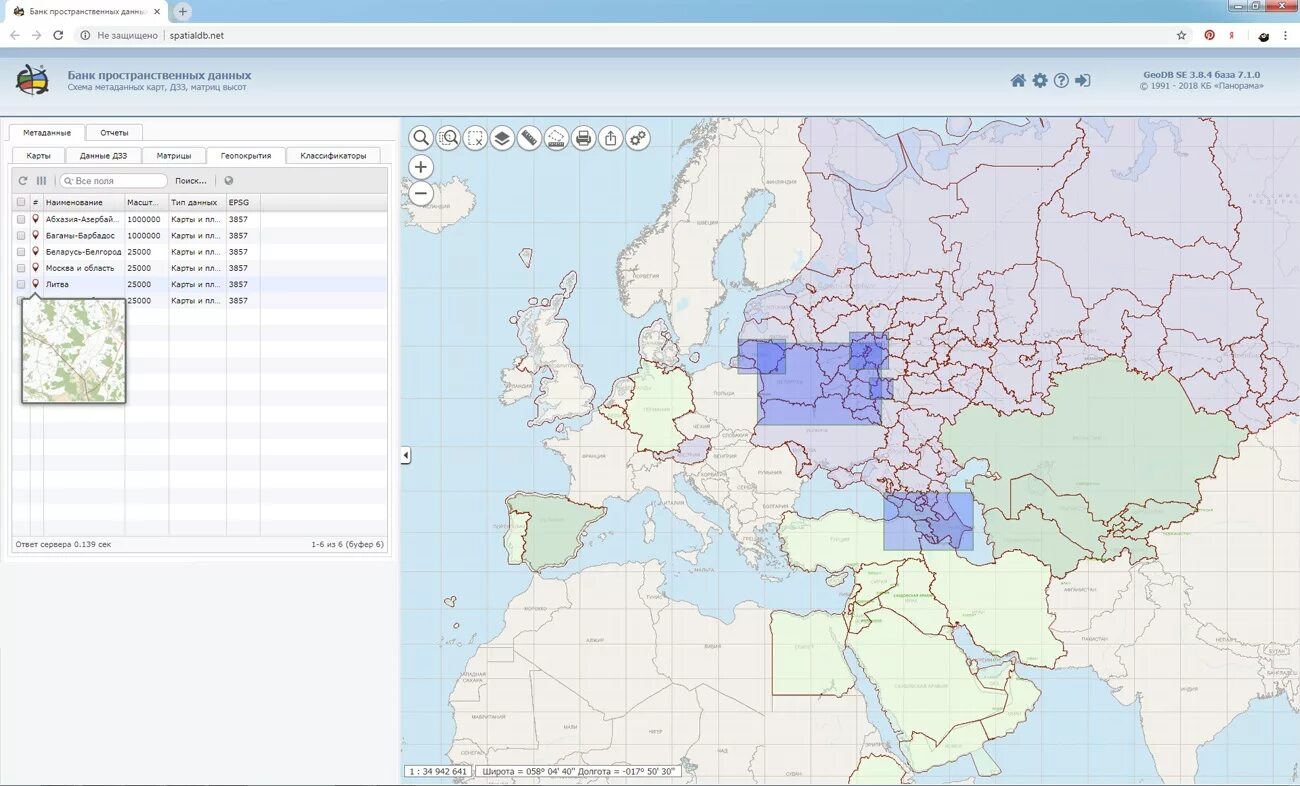Click map pin for Абхазия-Азербайджан row
The height and width of the screenshot is (786, 1300).
pos(35,219)
